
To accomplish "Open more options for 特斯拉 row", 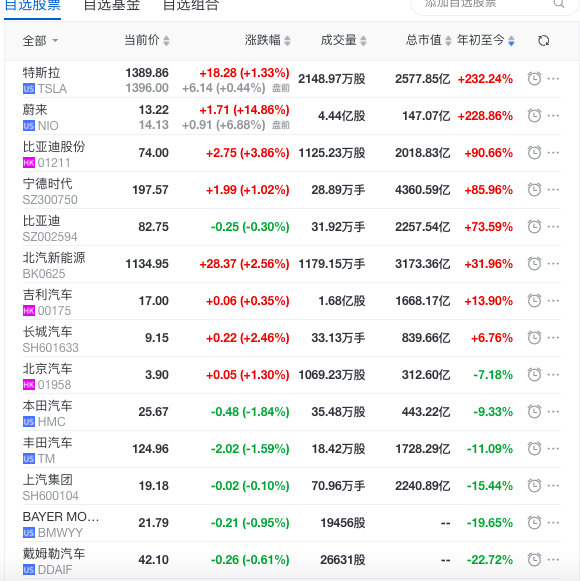I will (x=553, y=79).
